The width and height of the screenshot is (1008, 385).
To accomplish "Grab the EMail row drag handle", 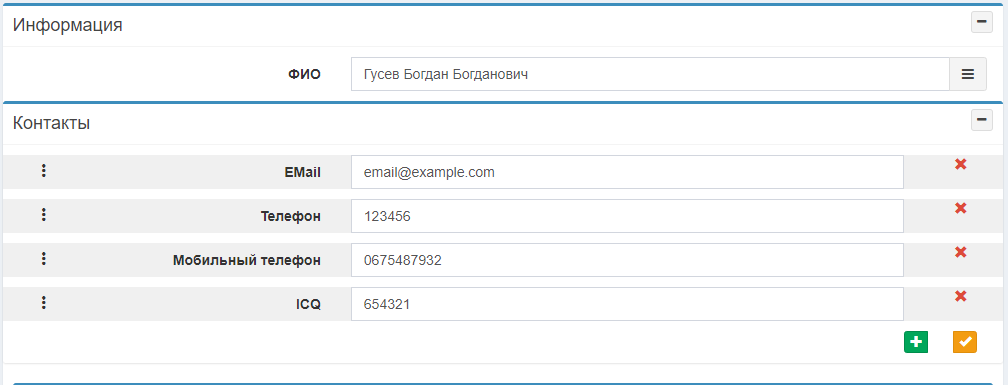I will click(x=43, y=170).
